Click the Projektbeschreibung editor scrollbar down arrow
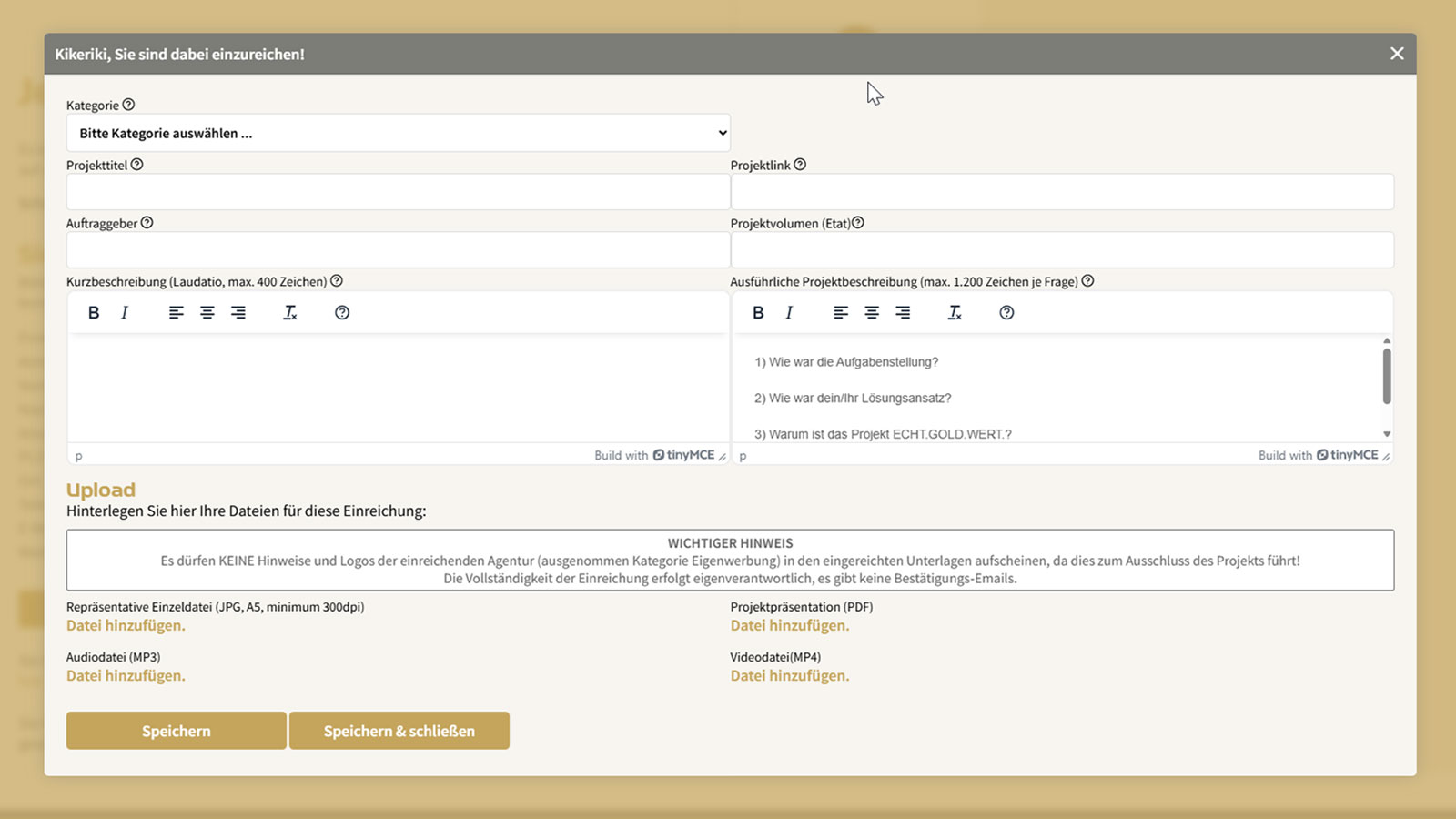This screenshot has height=819, width=1456. pyautogui.click(x=1387, y=434)
